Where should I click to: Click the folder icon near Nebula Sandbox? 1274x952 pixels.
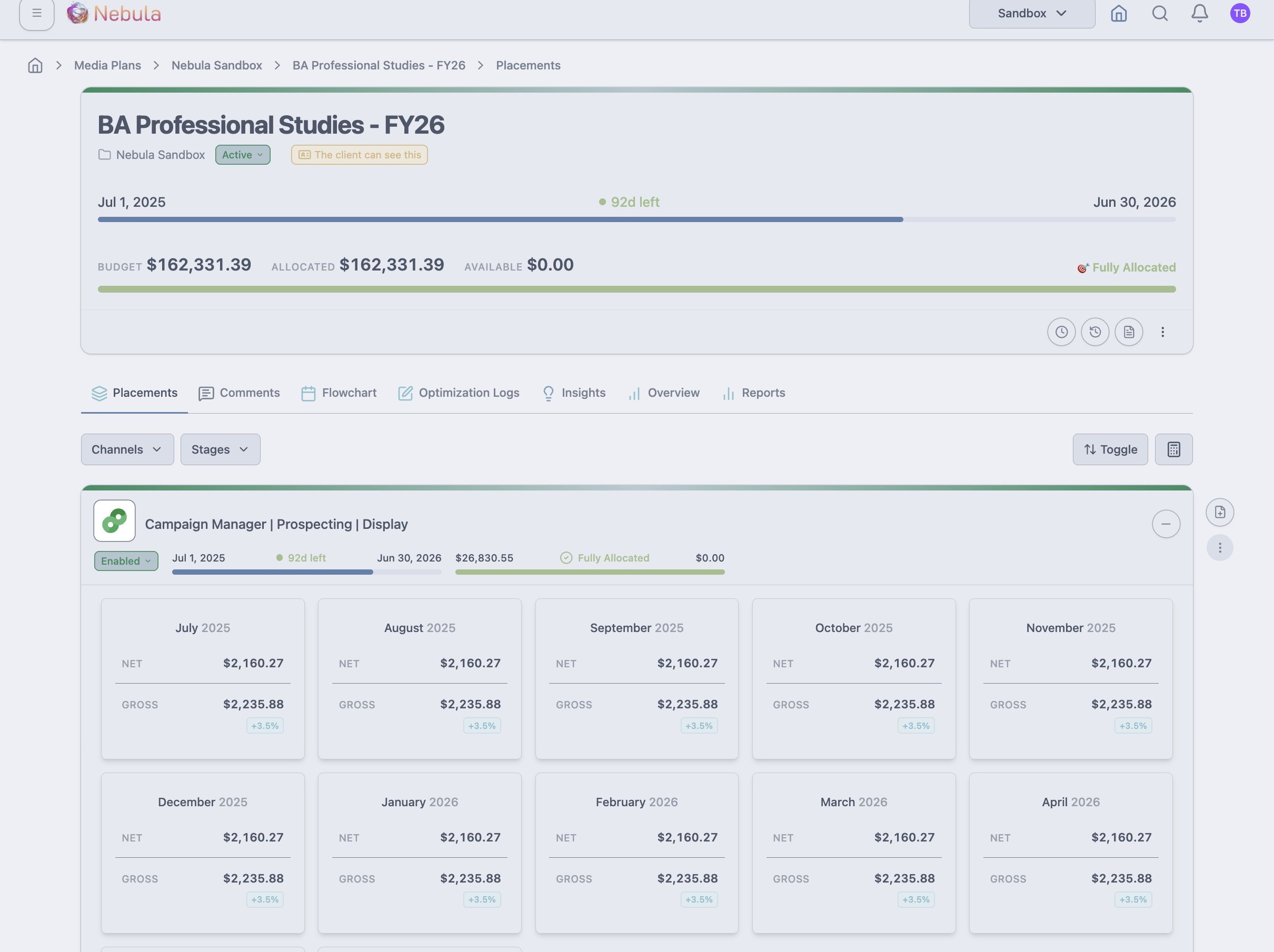104,155
